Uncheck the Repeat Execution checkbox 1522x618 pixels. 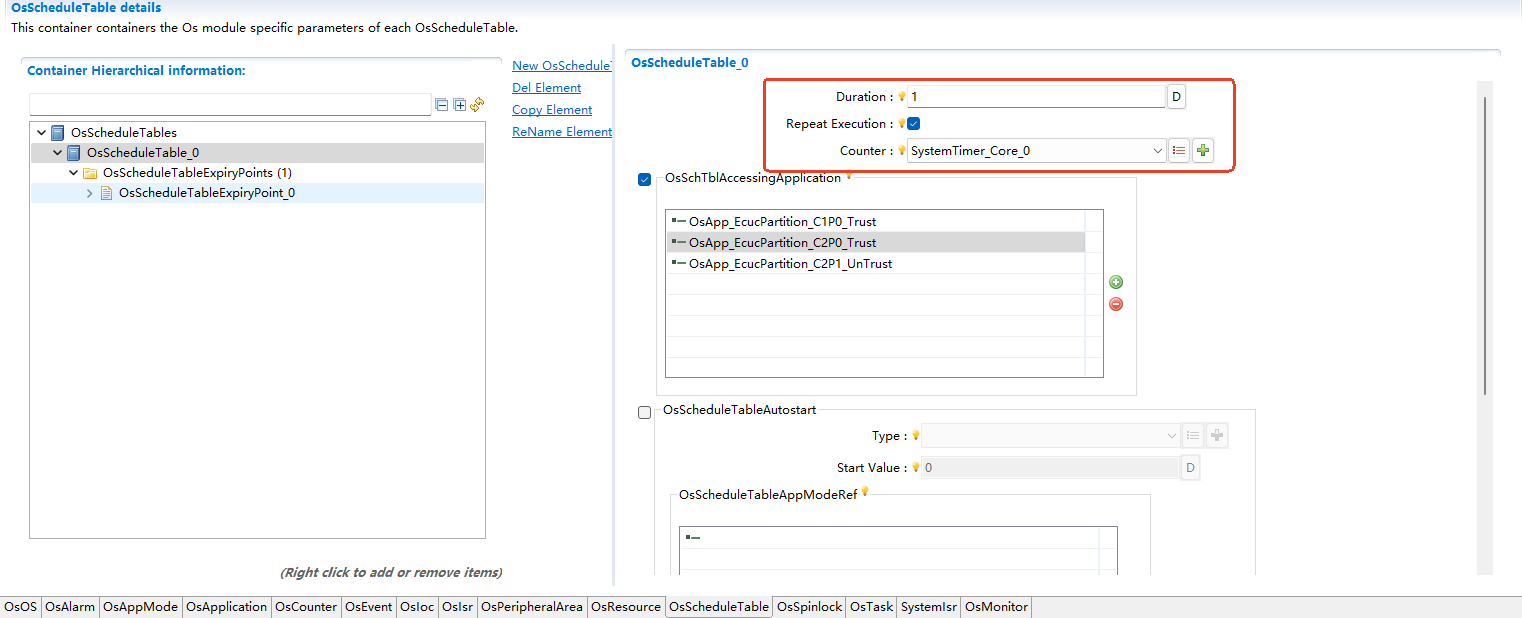pyautogui.click(x=913, y=124)
